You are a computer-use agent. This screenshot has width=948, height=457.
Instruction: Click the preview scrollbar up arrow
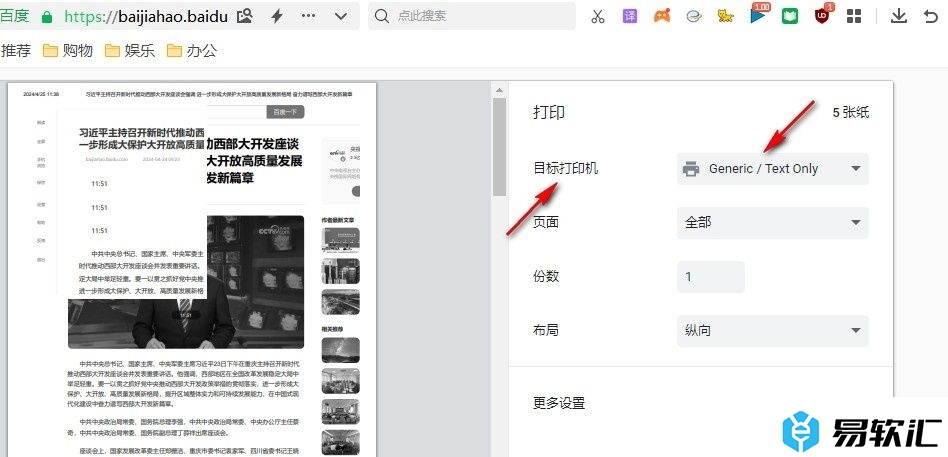pyautogui.click(x=499, y=90)
